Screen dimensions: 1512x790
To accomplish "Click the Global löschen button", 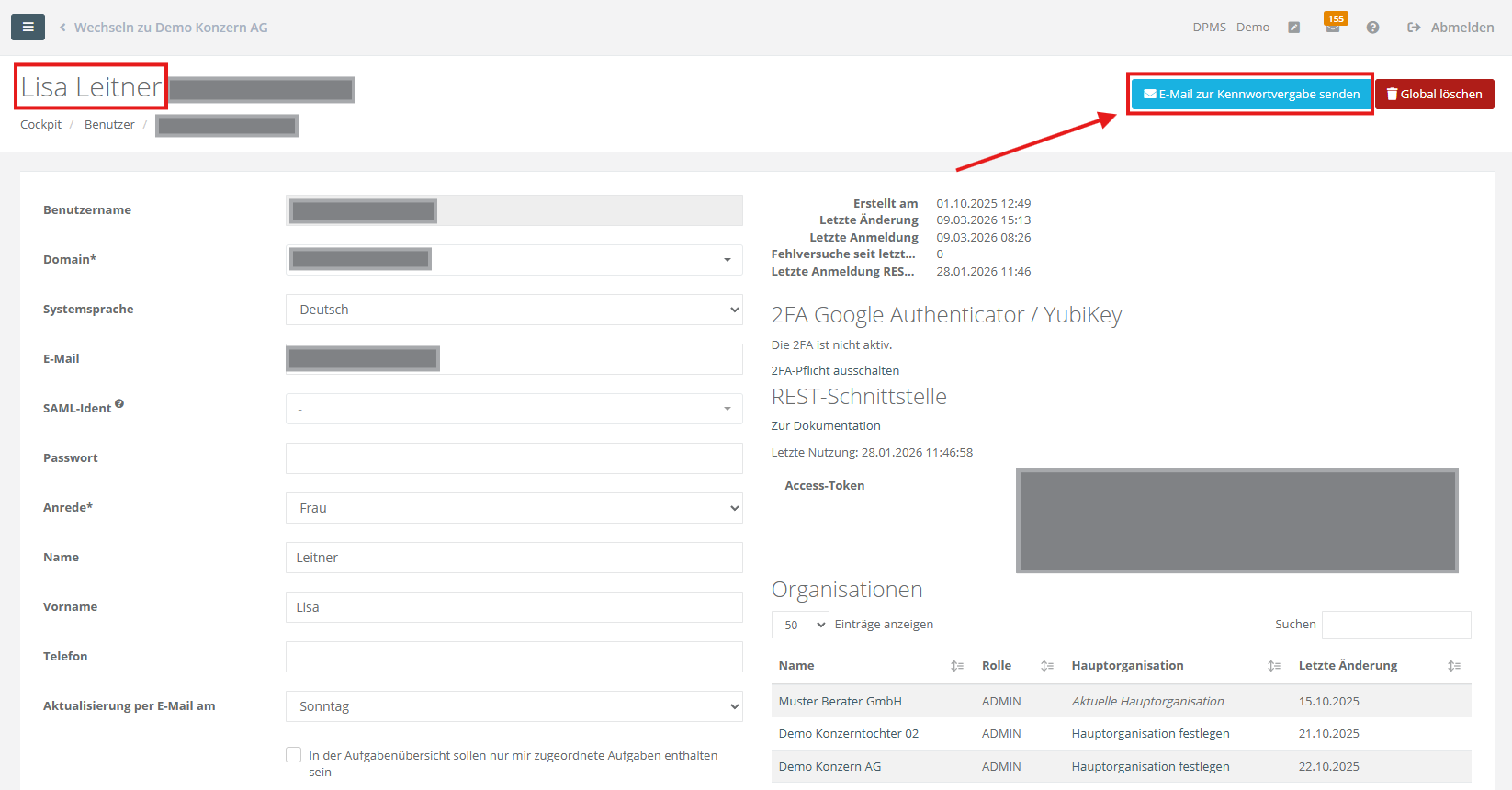I will point(1434,94).
